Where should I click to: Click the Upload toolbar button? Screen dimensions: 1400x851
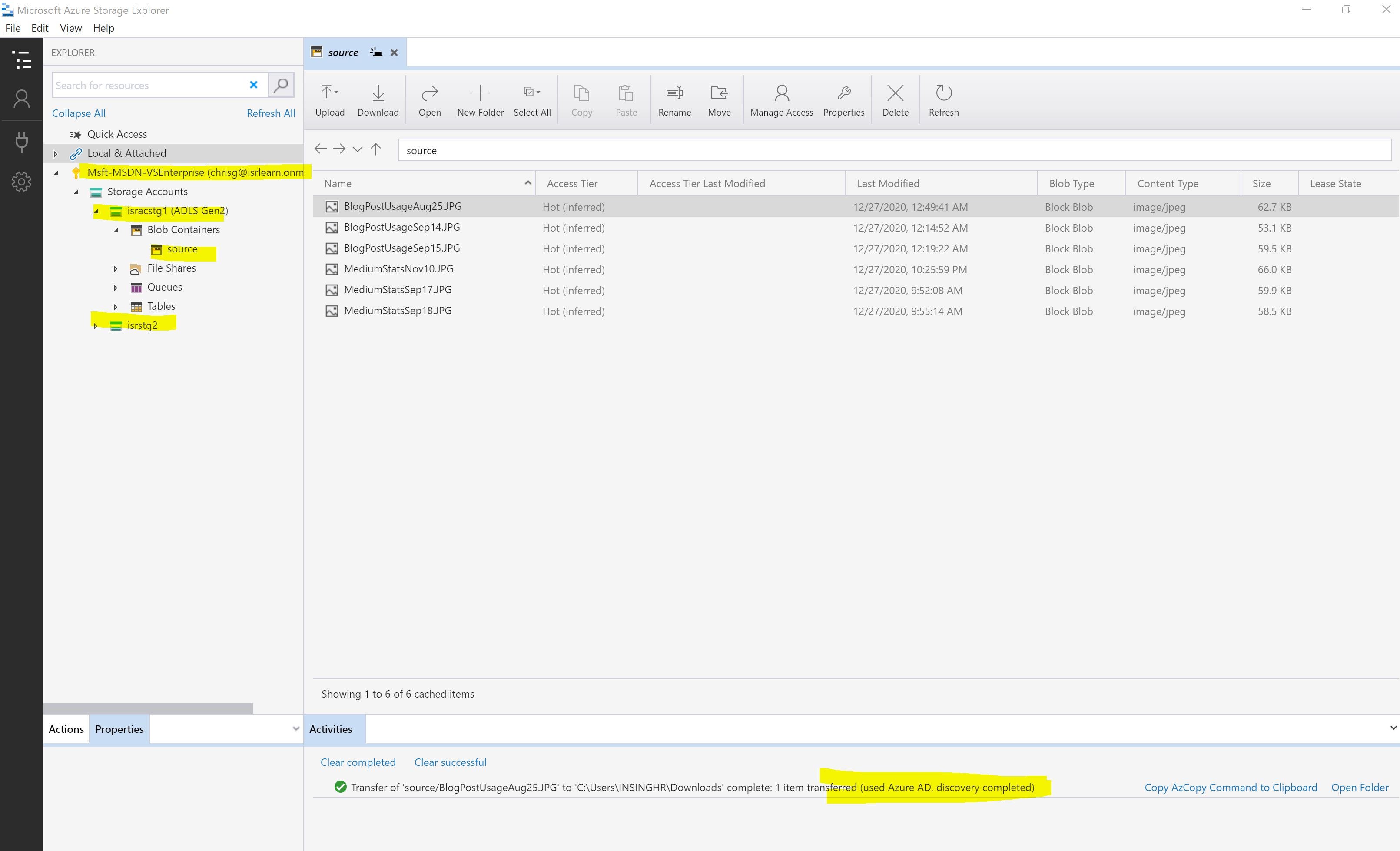click(330, 100)
